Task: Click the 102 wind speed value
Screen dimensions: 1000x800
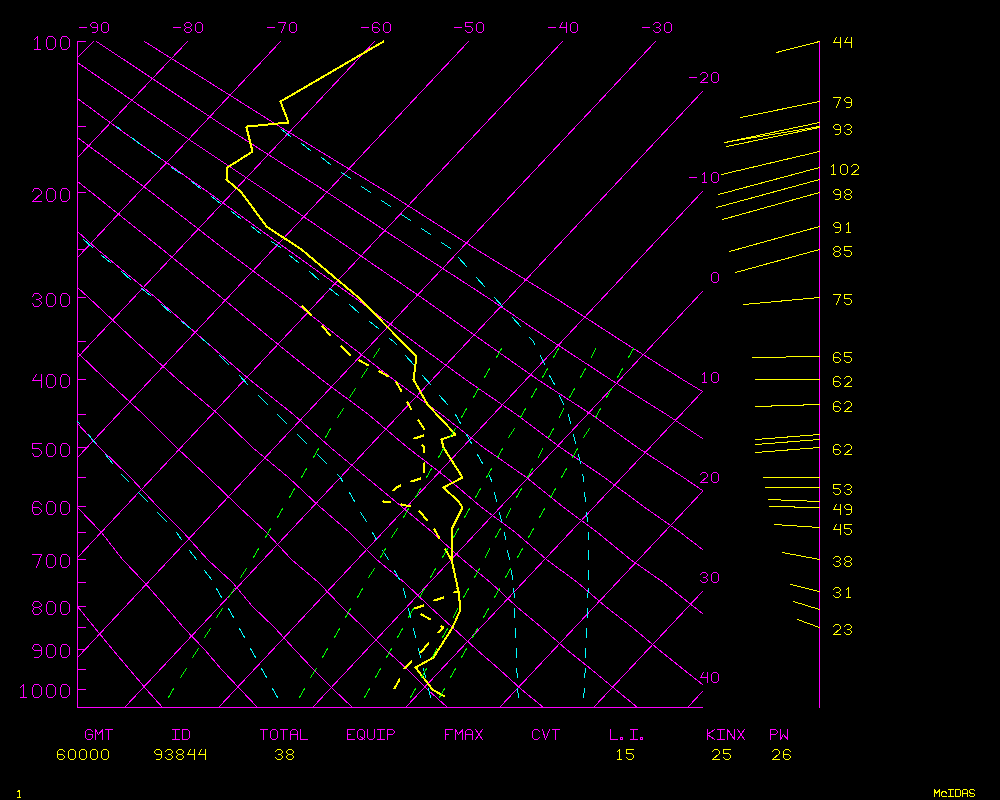Action: [844, 170]
